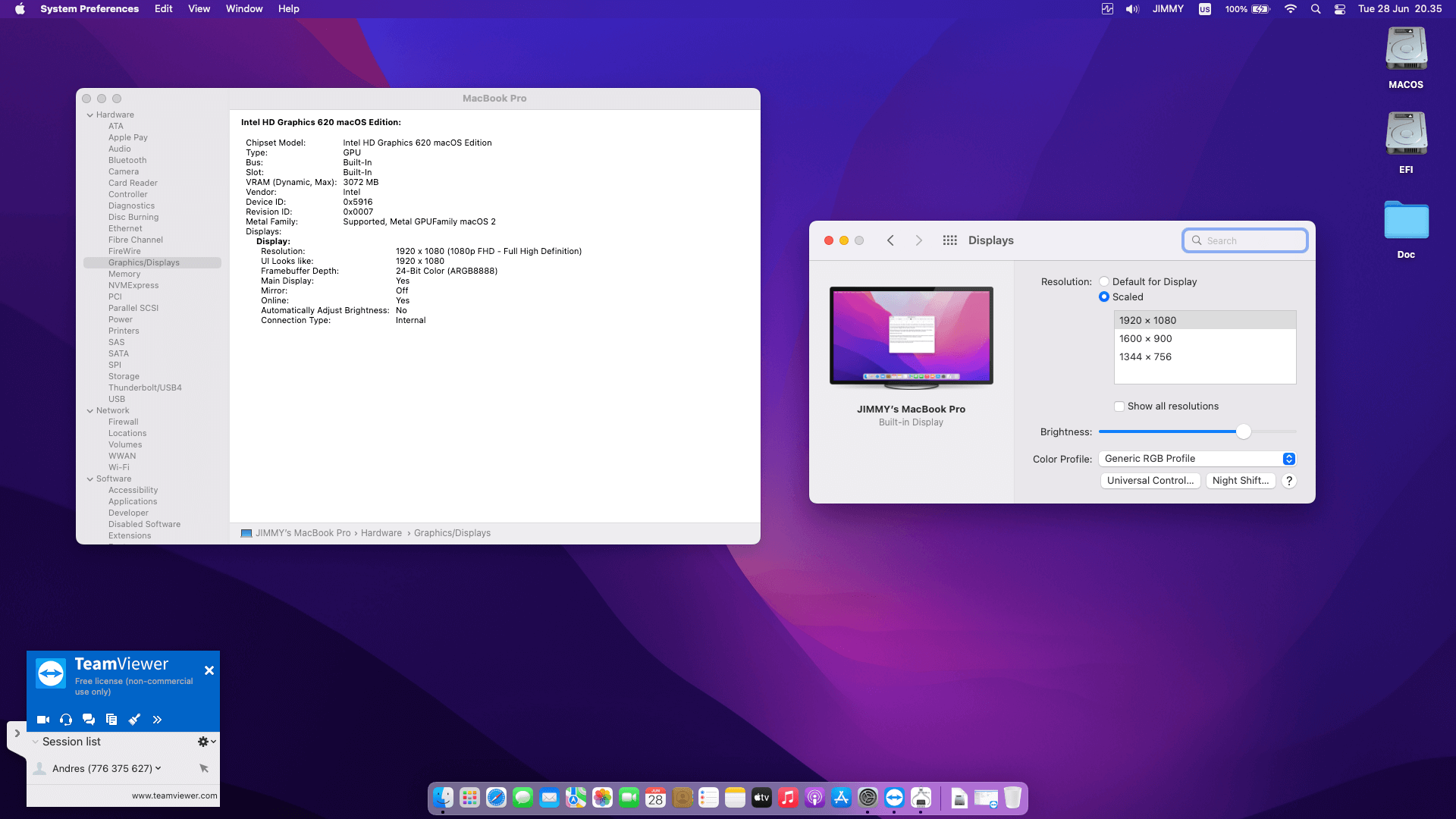The height and width of the screenshot is (819, 1456).
Task: Open App Store from the Dock
Action: pos(841,798)
